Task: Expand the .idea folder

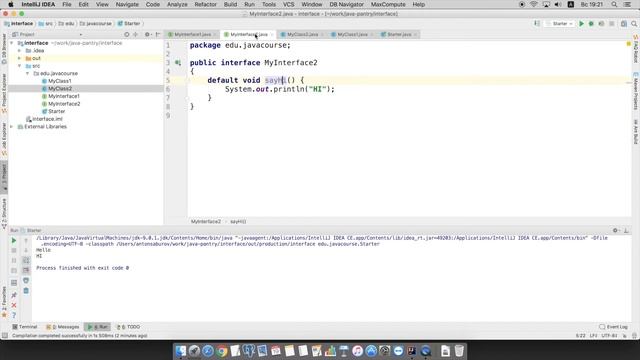Action: (x=19, y=51)
